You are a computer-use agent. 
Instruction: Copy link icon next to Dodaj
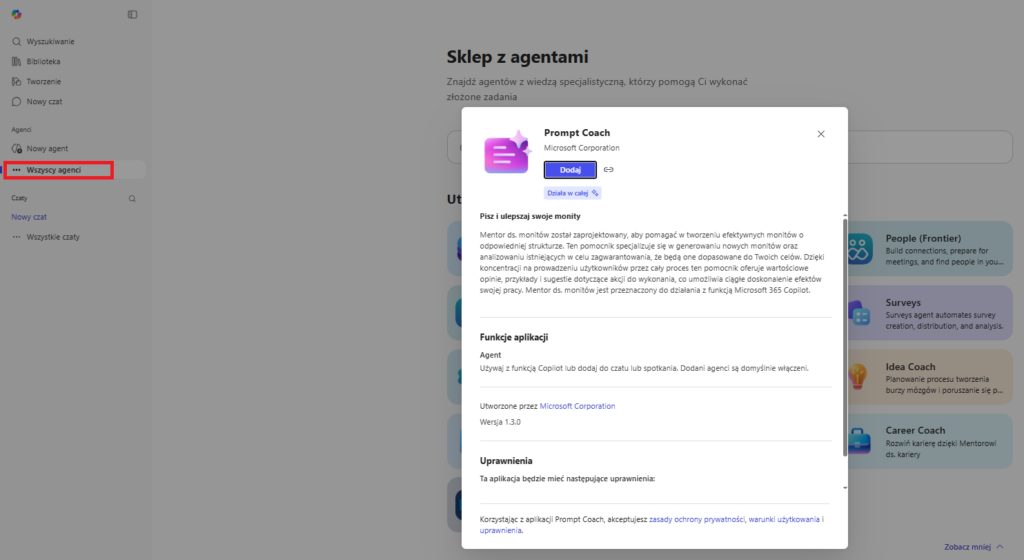pos(609,170)
